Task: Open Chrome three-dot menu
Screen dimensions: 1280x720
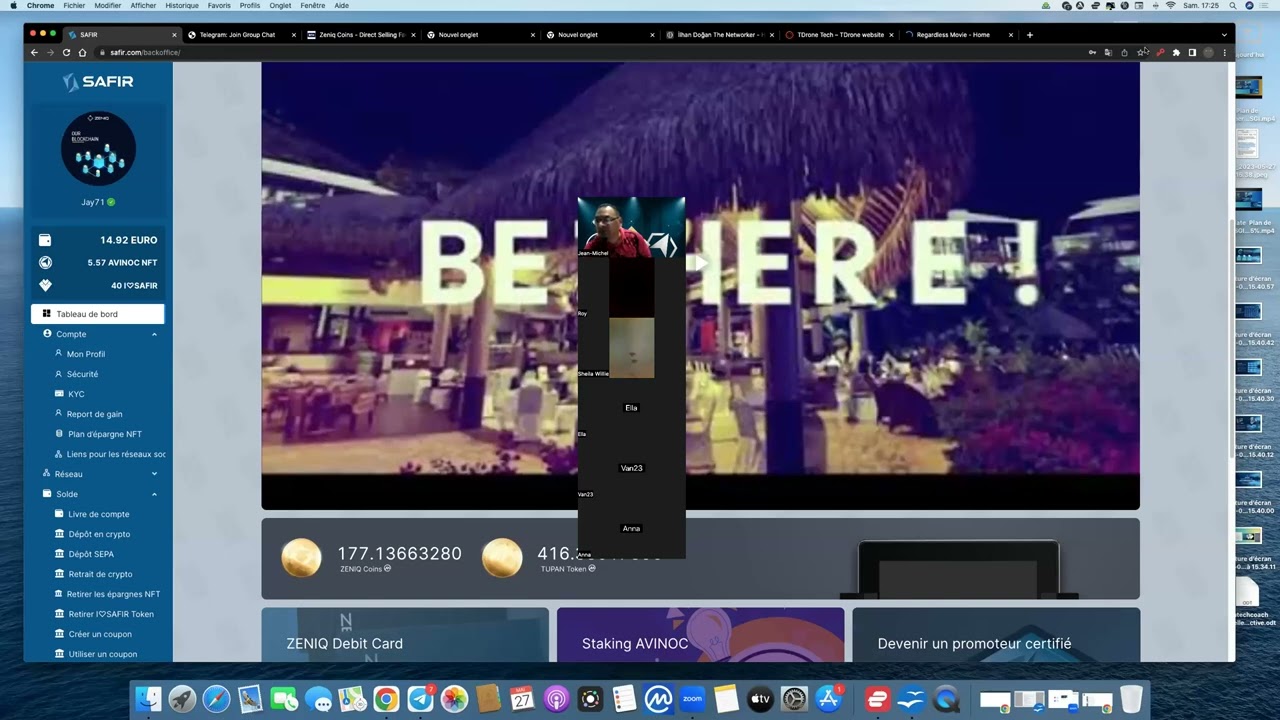Action: tap(1225, 52)
